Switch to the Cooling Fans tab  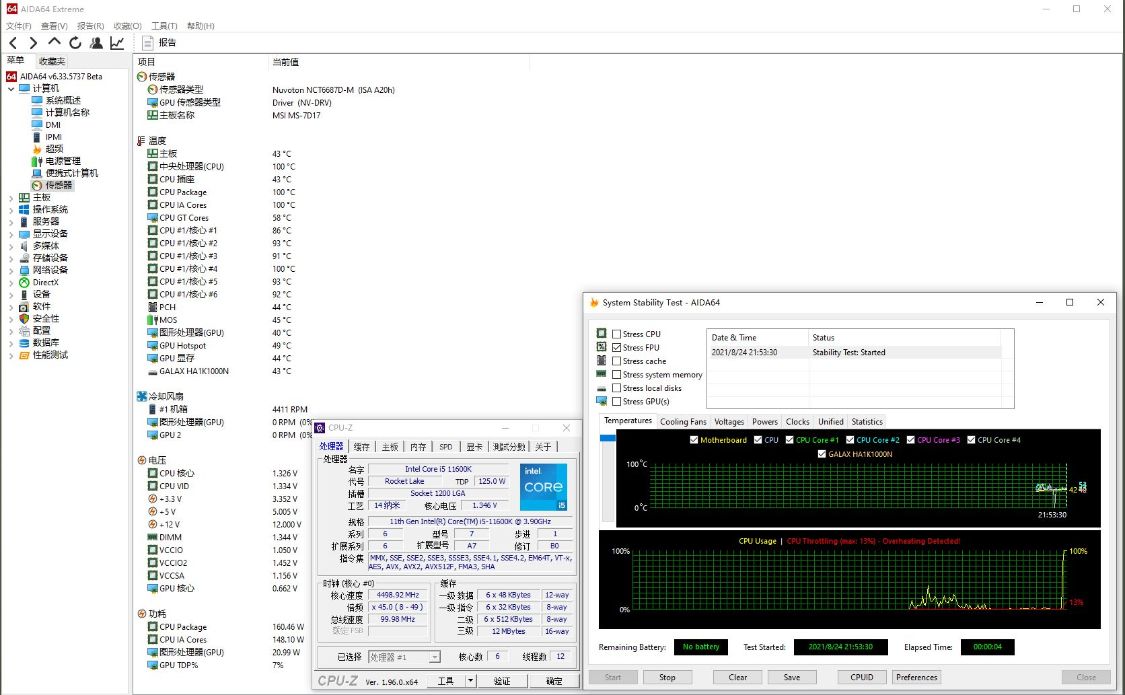683,422
